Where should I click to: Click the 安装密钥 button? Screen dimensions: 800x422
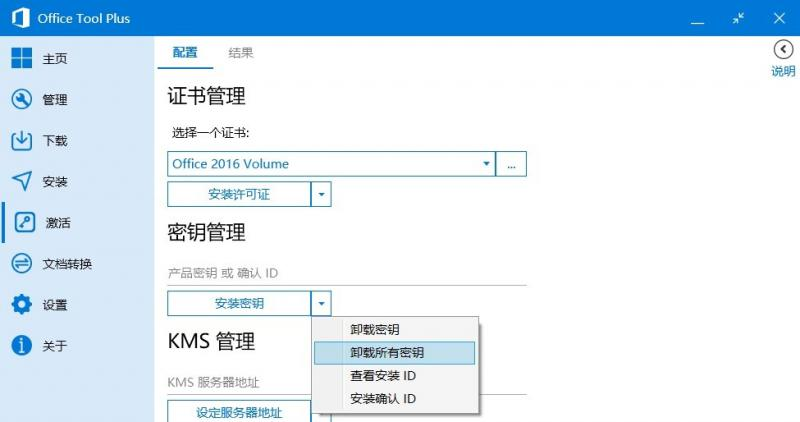click(239, 303)
